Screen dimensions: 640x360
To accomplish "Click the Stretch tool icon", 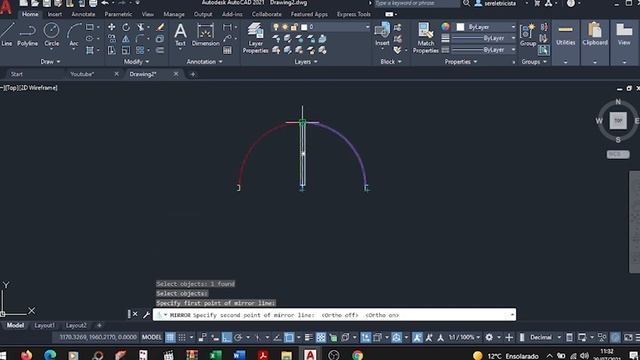I will 111,50.
